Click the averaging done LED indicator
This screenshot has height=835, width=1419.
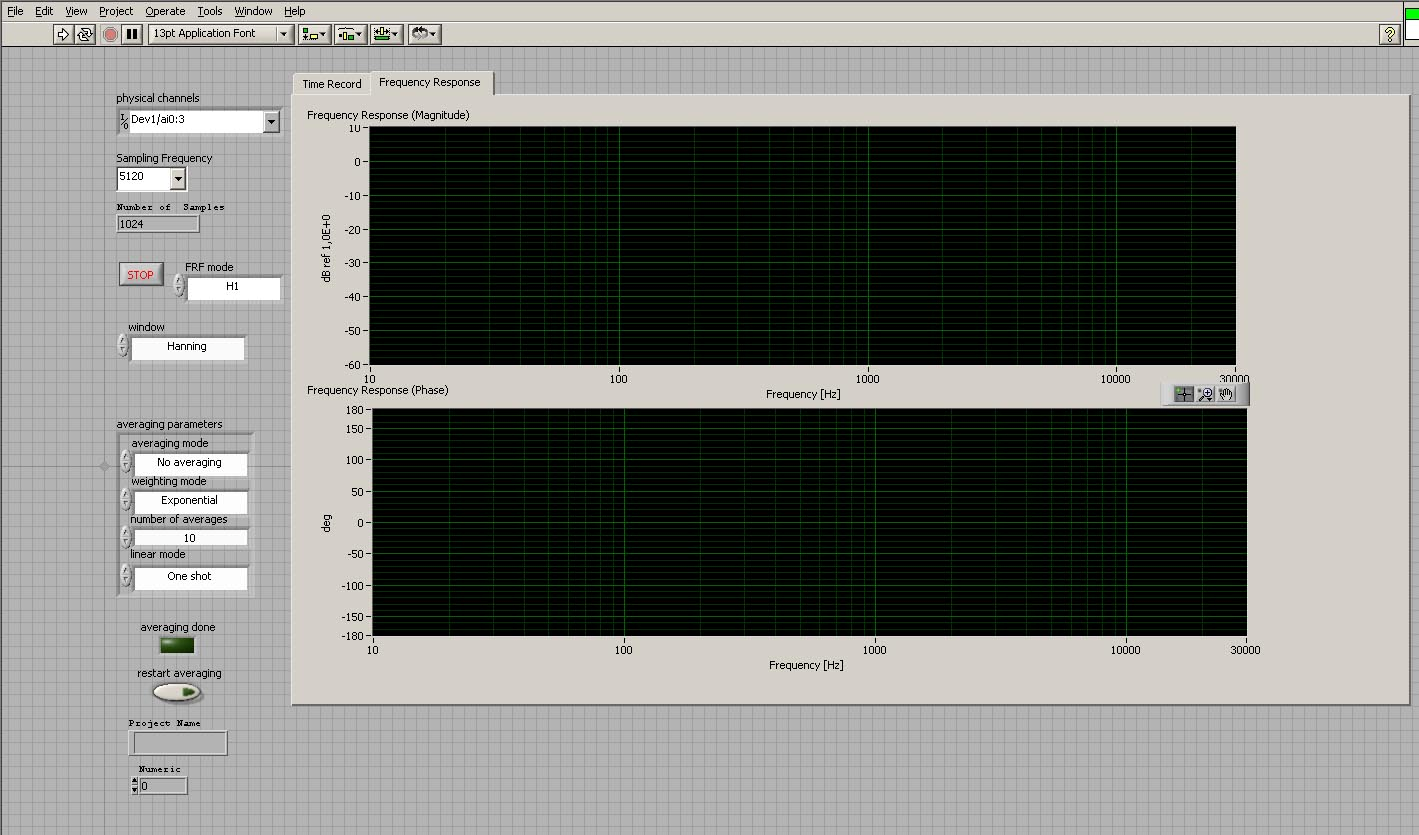click(x=177, y=645)
